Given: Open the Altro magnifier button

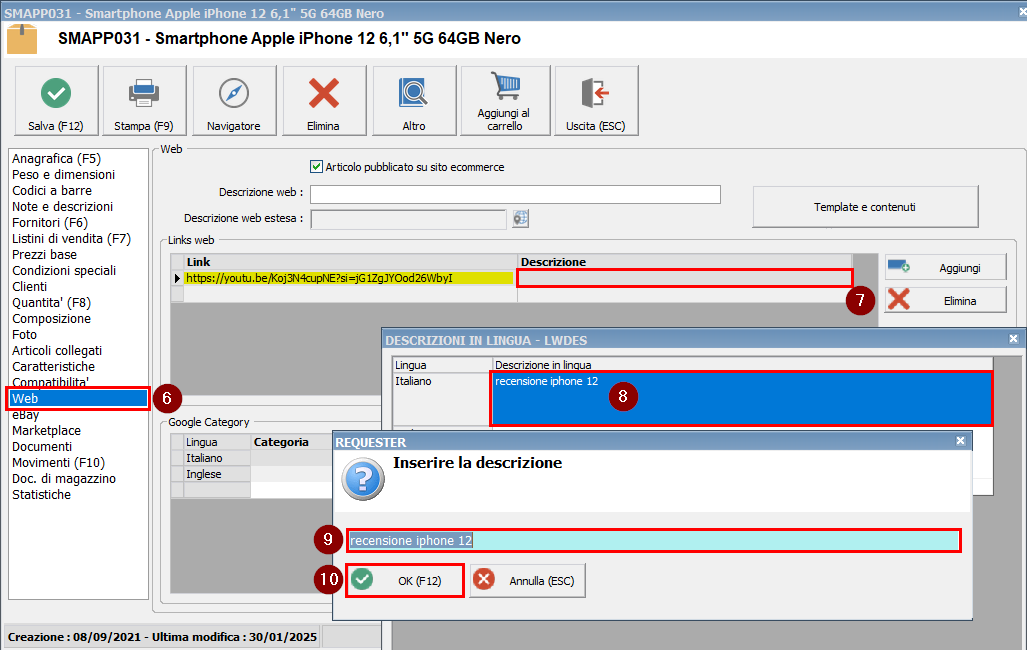Looking at the screenshot, I should 414,100.
